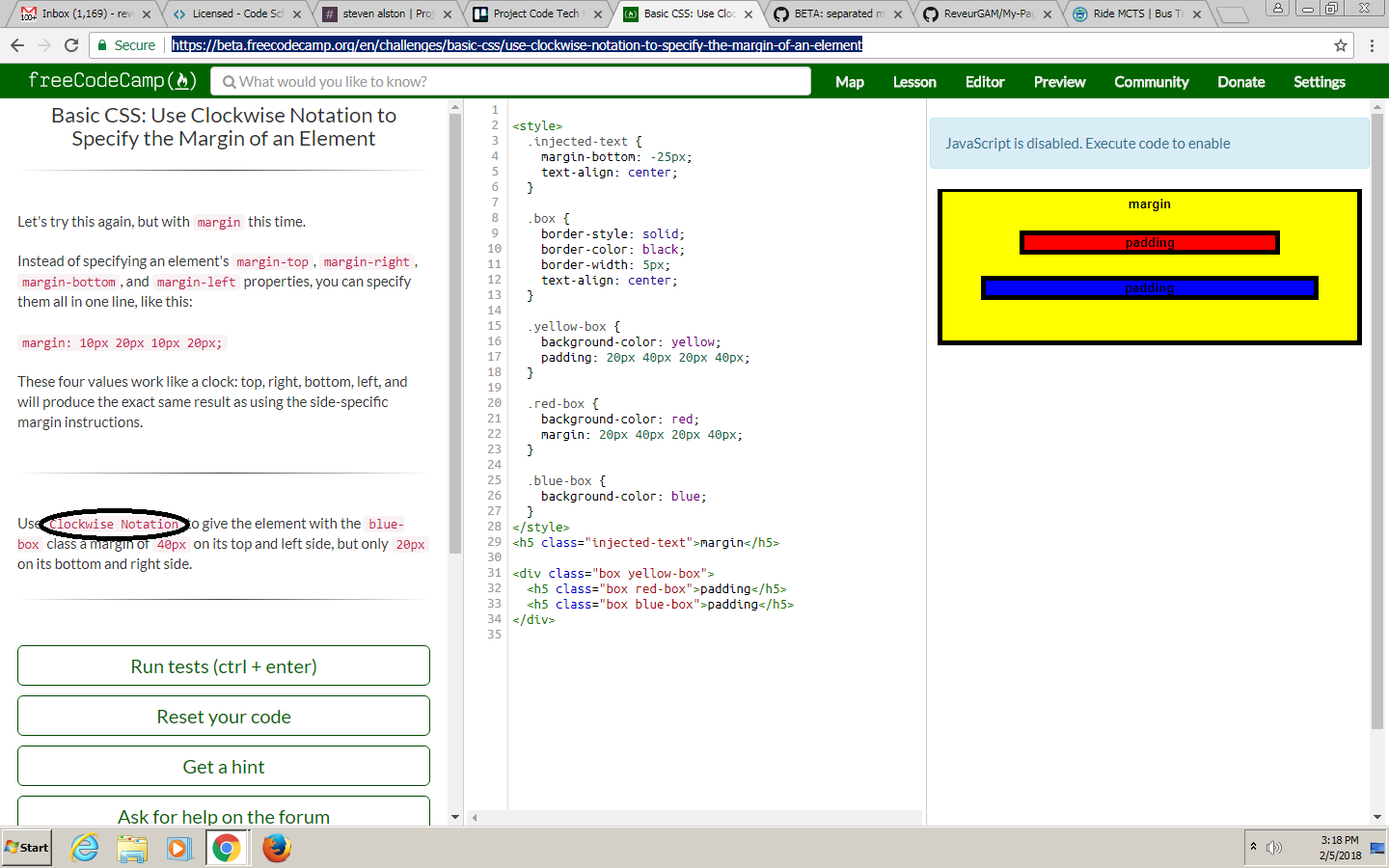Select Preview in navbar
Image resolution: width=1389 pixels, height=868 pixels.
point(1059,82)
